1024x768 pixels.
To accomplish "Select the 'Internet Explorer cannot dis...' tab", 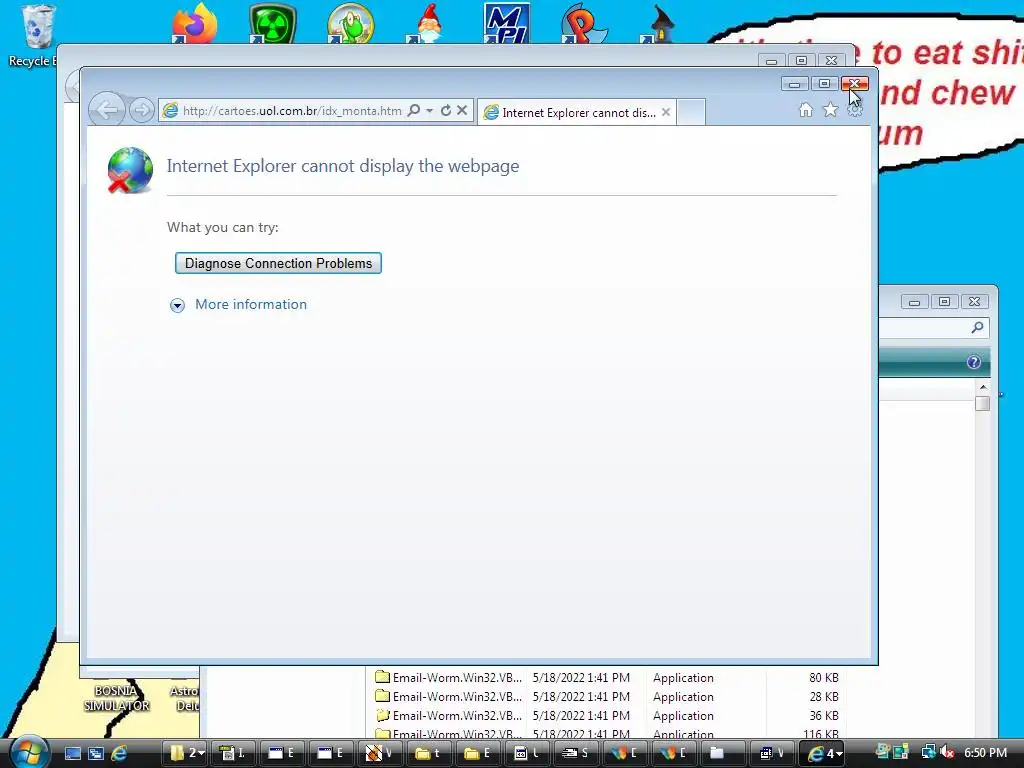I will (577, 112).
